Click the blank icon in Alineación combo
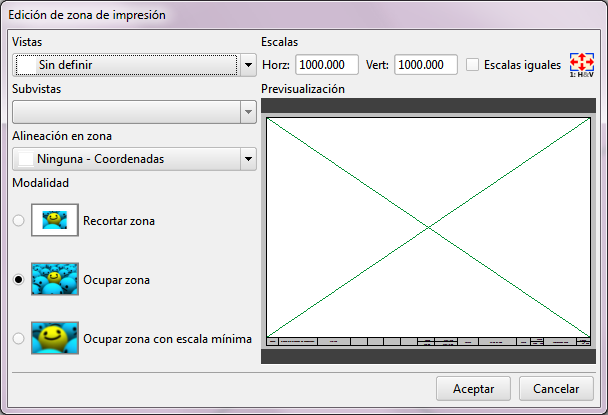The height and width of the screenshot is (415, 608). (x=26, y=159)
